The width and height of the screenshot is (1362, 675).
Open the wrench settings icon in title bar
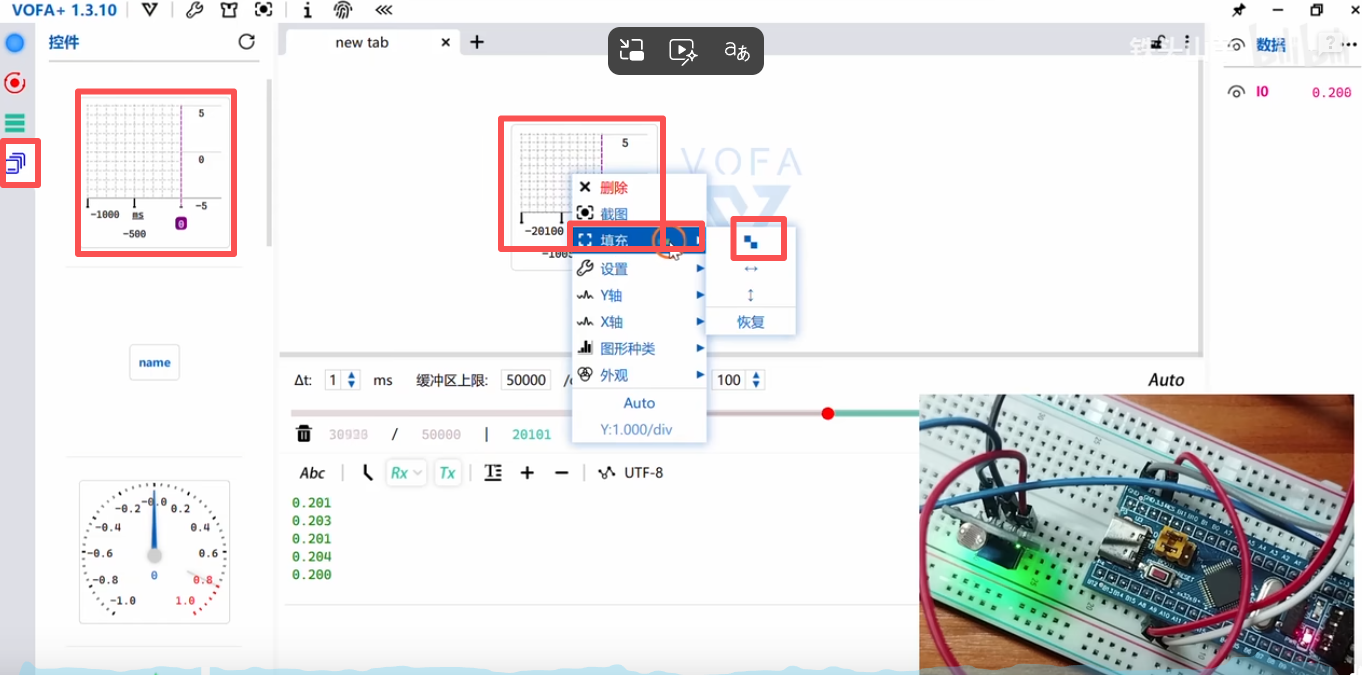[195, 10]
